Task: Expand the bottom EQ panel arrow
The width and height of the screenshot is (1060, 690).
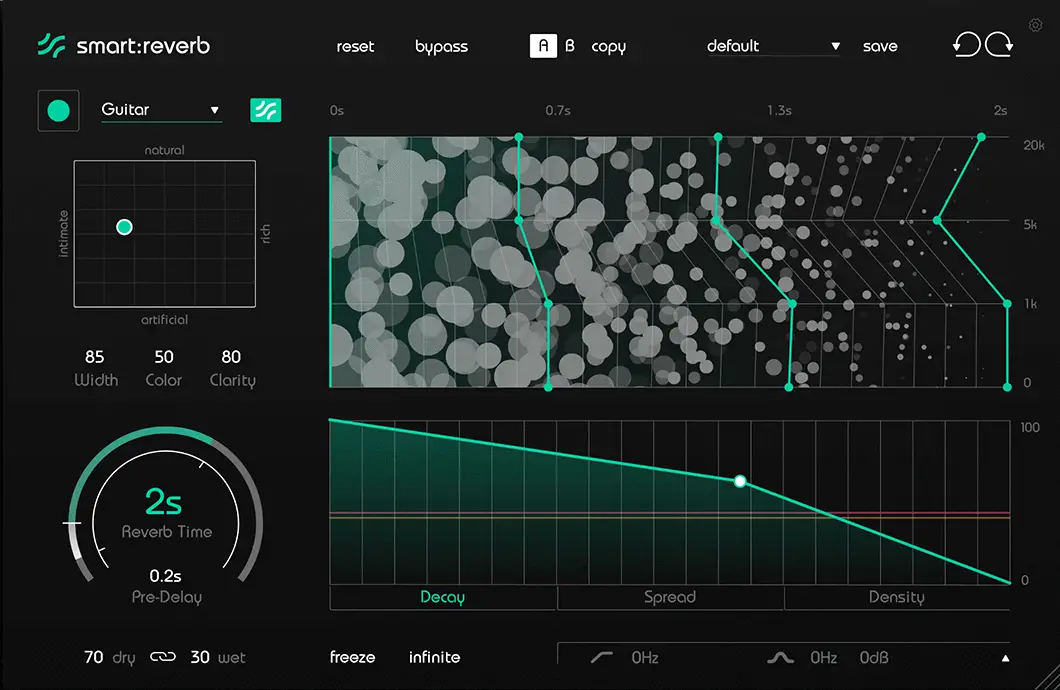Action: (1005, 658)
